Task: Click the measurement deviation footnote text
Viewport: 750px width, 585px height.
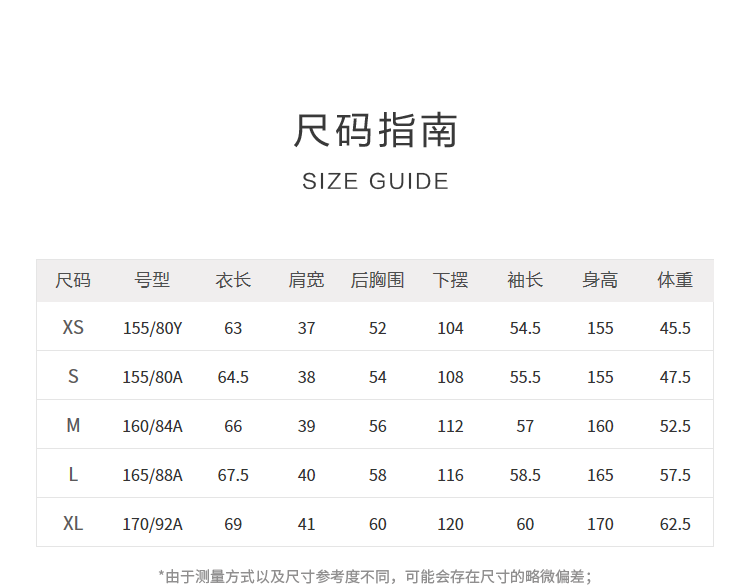Action: click(375, 576)
